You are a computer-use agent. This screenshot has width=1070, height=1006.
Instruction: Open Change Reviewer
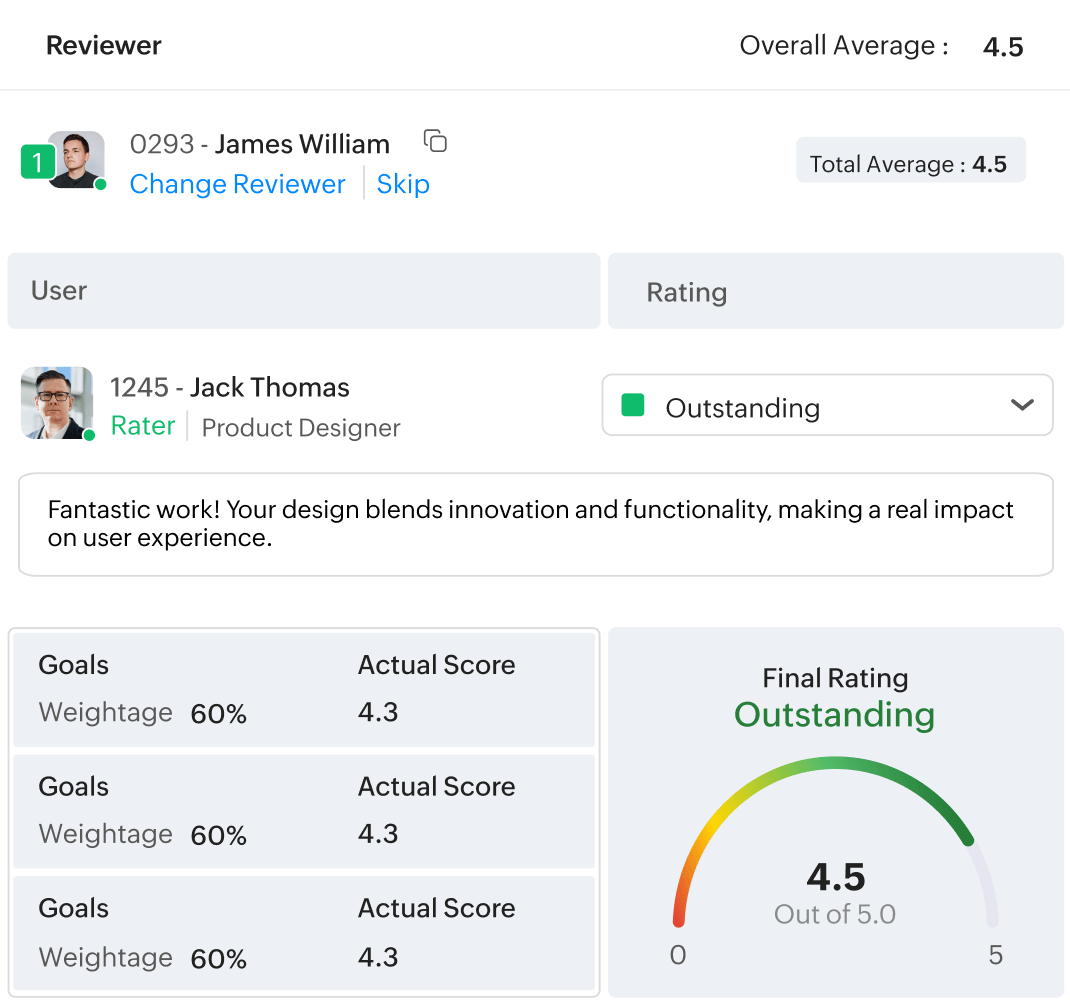[x=237, y=184]
